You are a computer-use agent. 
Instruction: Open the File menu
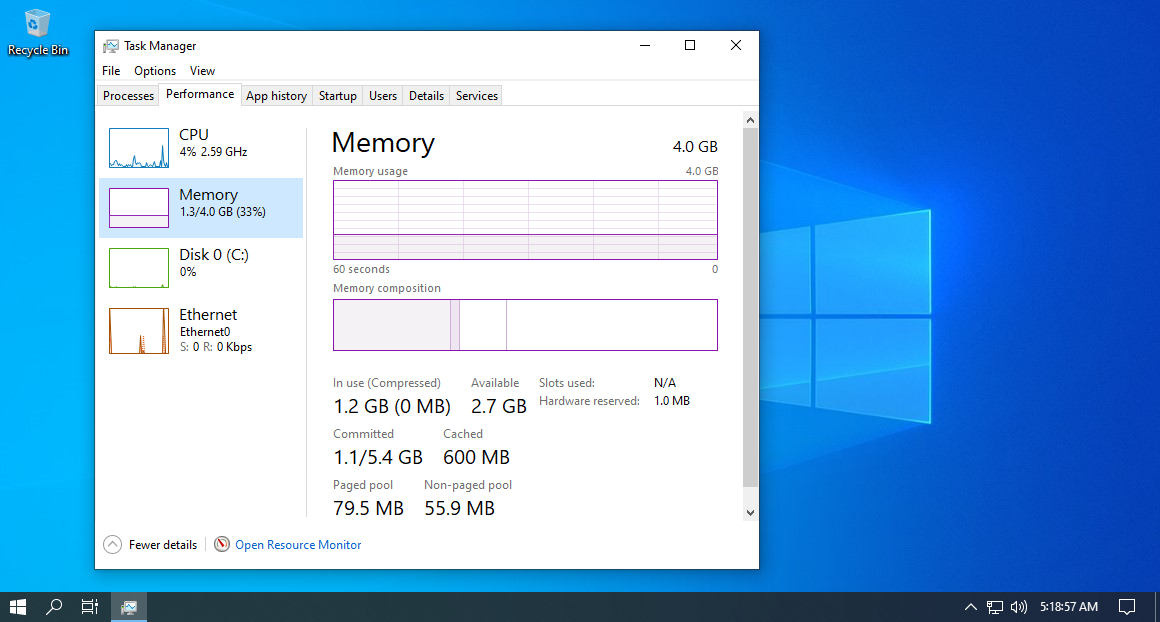[x=111, y=71]
